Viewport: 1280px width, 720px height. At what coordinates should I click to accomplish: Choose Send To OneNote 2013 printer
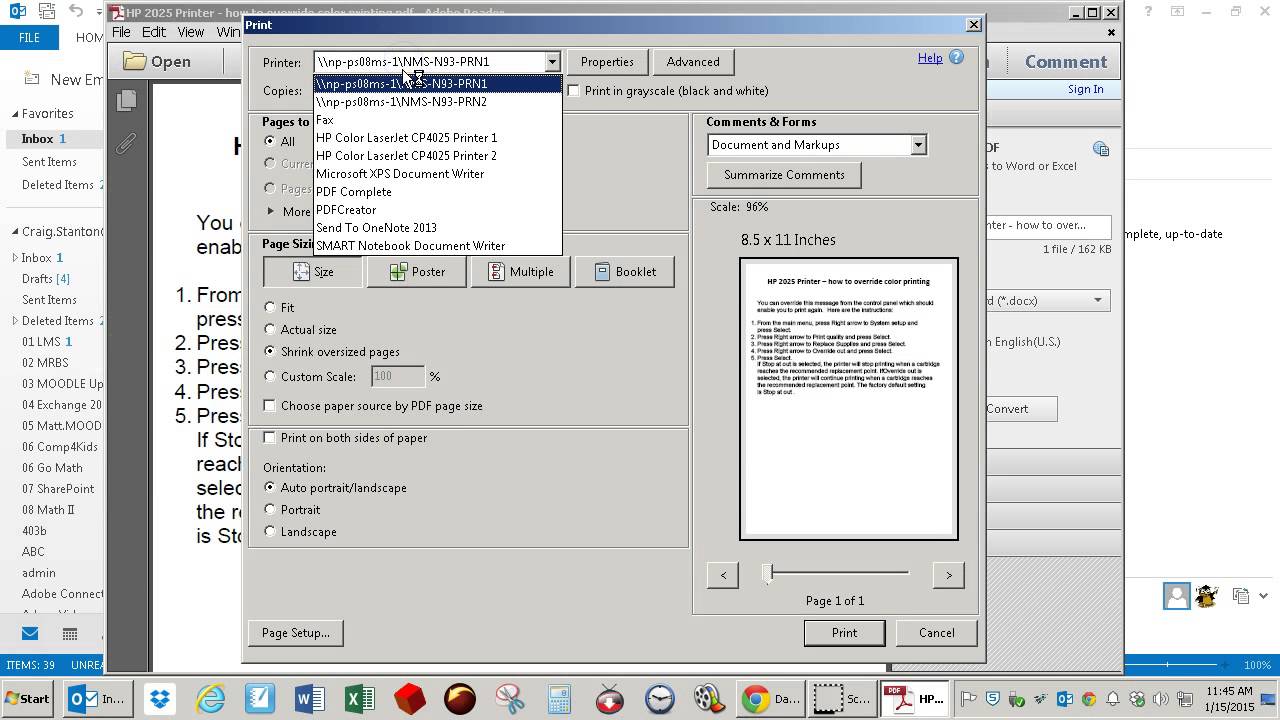[x=437, y=227]
